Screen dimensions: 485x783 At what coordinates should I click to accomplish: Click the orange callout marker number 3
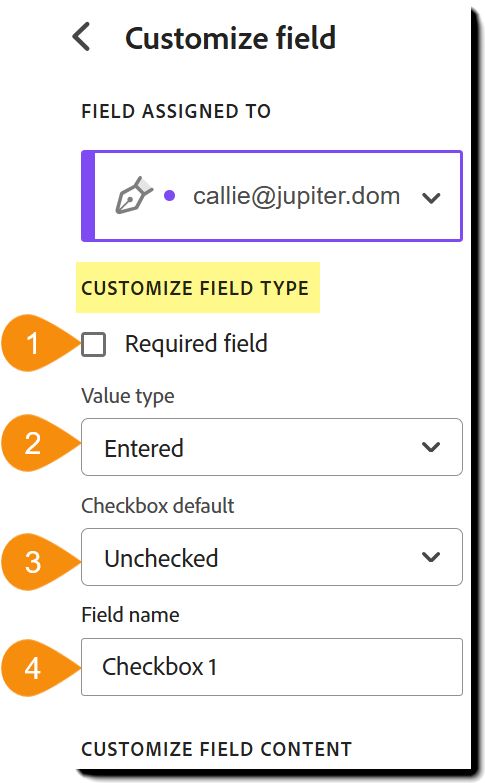[35, 562]
